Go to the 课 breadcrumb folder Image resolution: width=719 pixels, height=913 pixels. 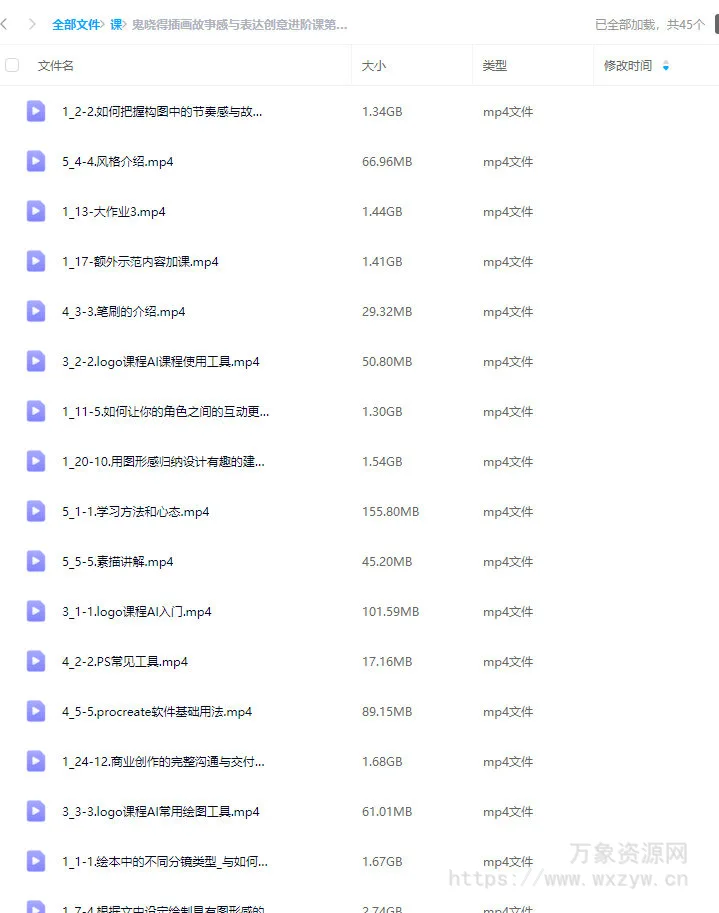[116, 24]
